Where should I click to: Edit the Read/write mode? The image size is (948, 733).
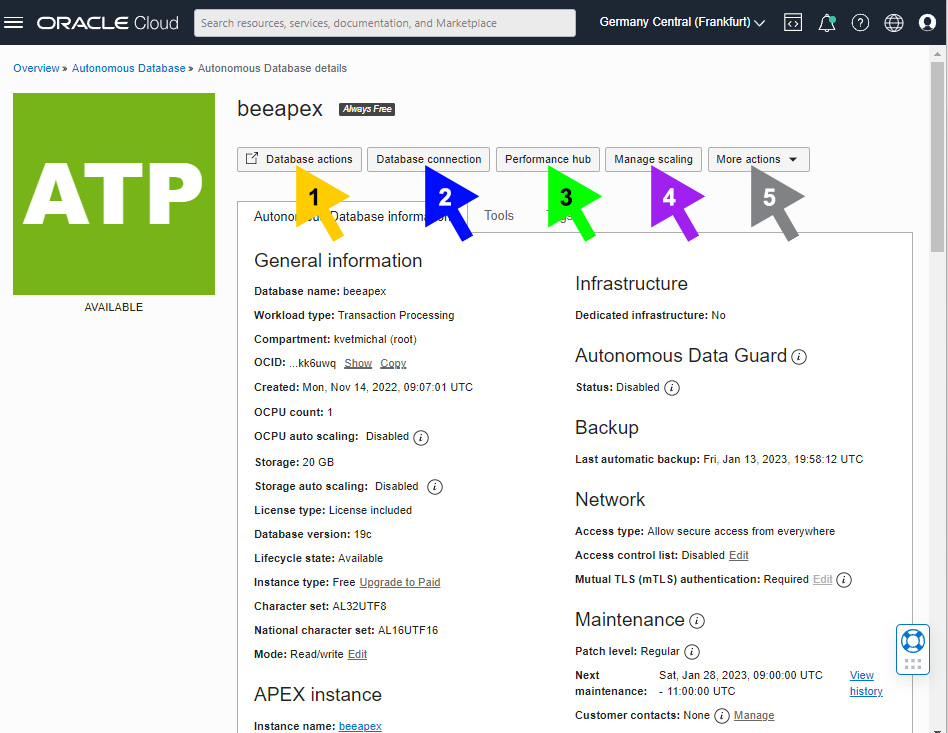[357, 654]
